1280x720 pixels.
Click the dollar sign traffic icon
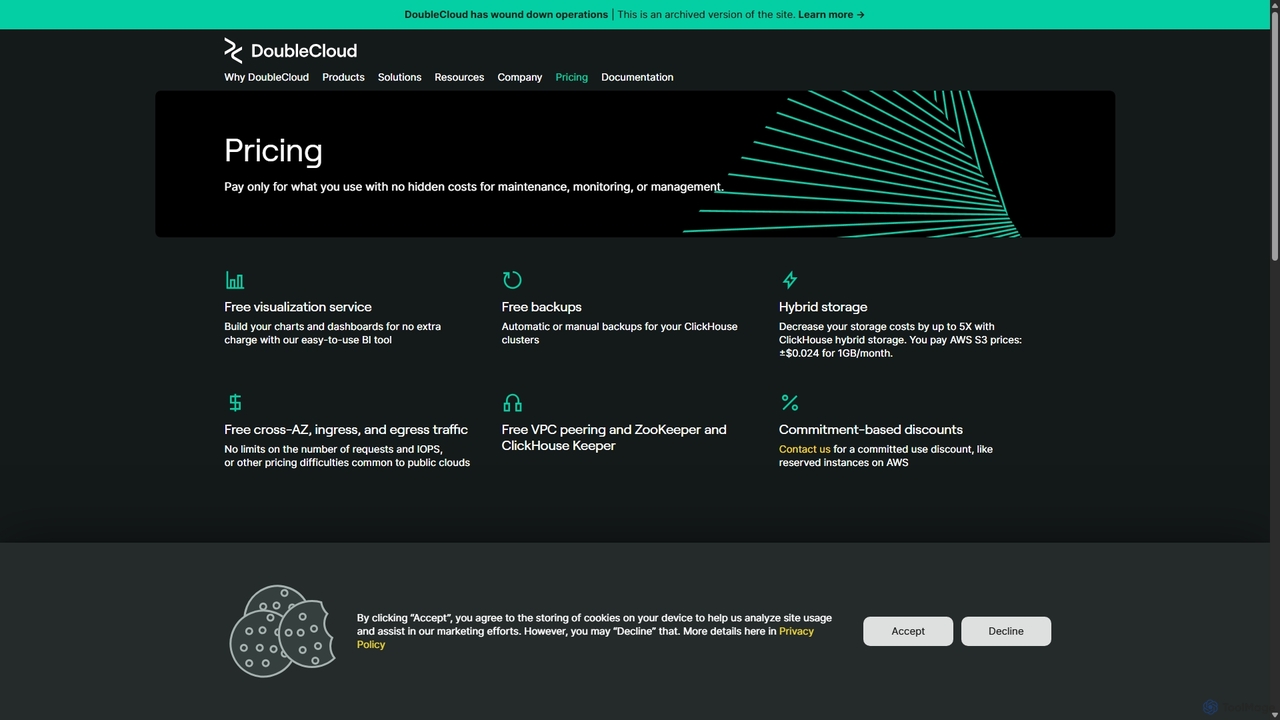235,403
